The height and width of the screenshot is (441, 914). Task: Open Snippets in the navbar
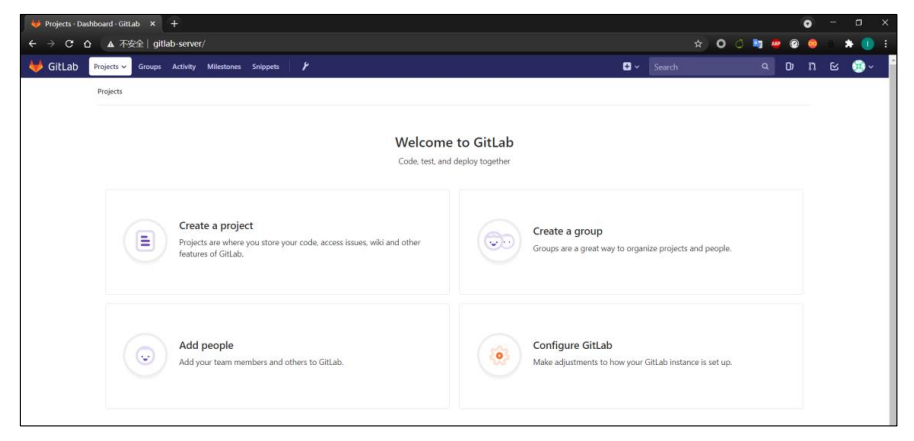tap(265, 67)
